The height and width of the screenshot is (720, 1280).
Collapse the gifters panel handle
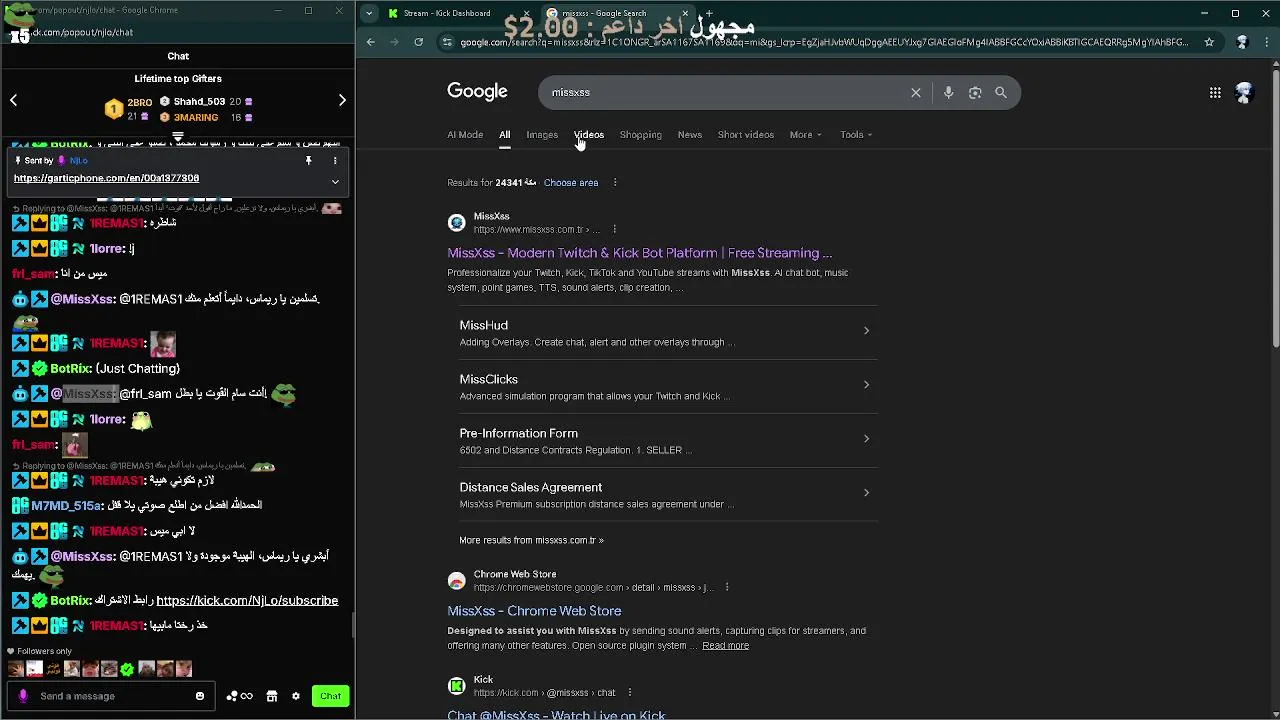point(178,136)
